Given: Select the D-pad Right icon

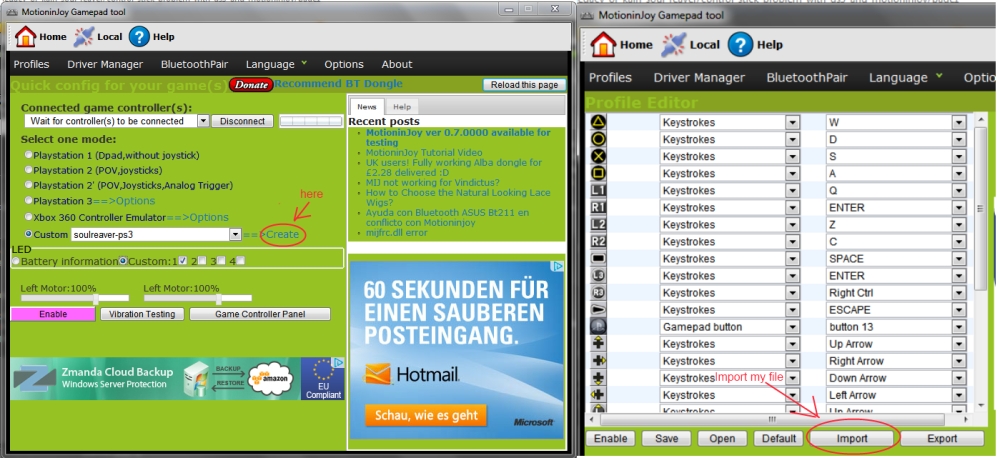Looking at the screenshot, I should 598,361.
